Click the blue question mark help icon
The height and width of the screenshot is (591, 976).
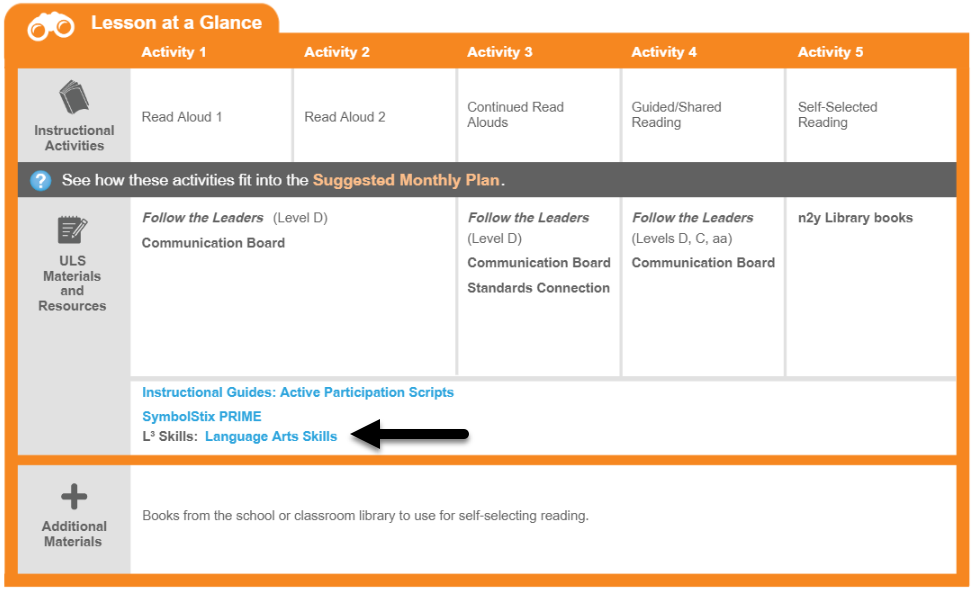pos(40,181)
